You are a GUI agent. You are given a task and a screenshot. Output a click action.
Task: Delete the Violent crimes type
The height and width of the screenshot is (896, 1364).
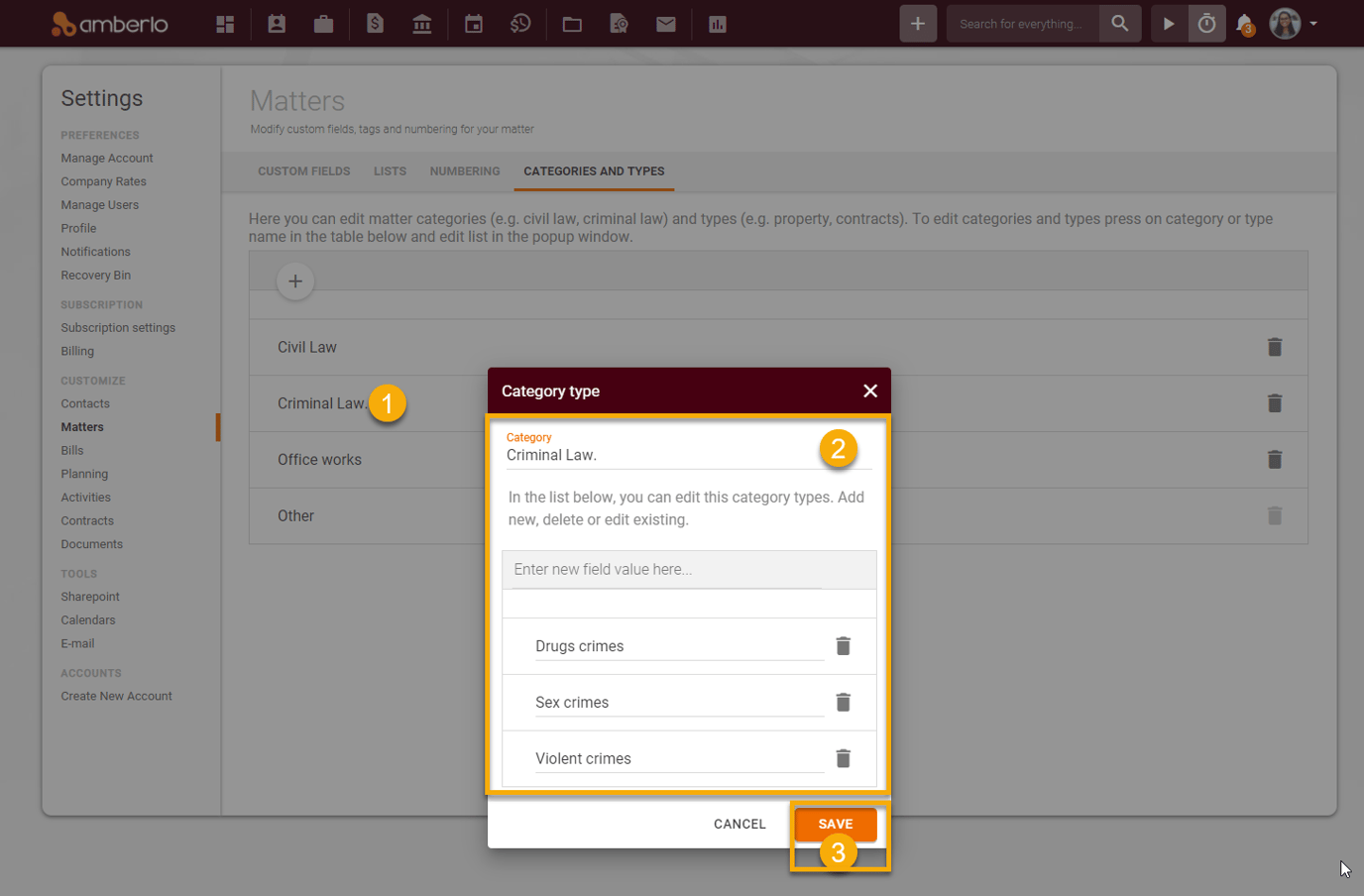click(x=843, y=758)
